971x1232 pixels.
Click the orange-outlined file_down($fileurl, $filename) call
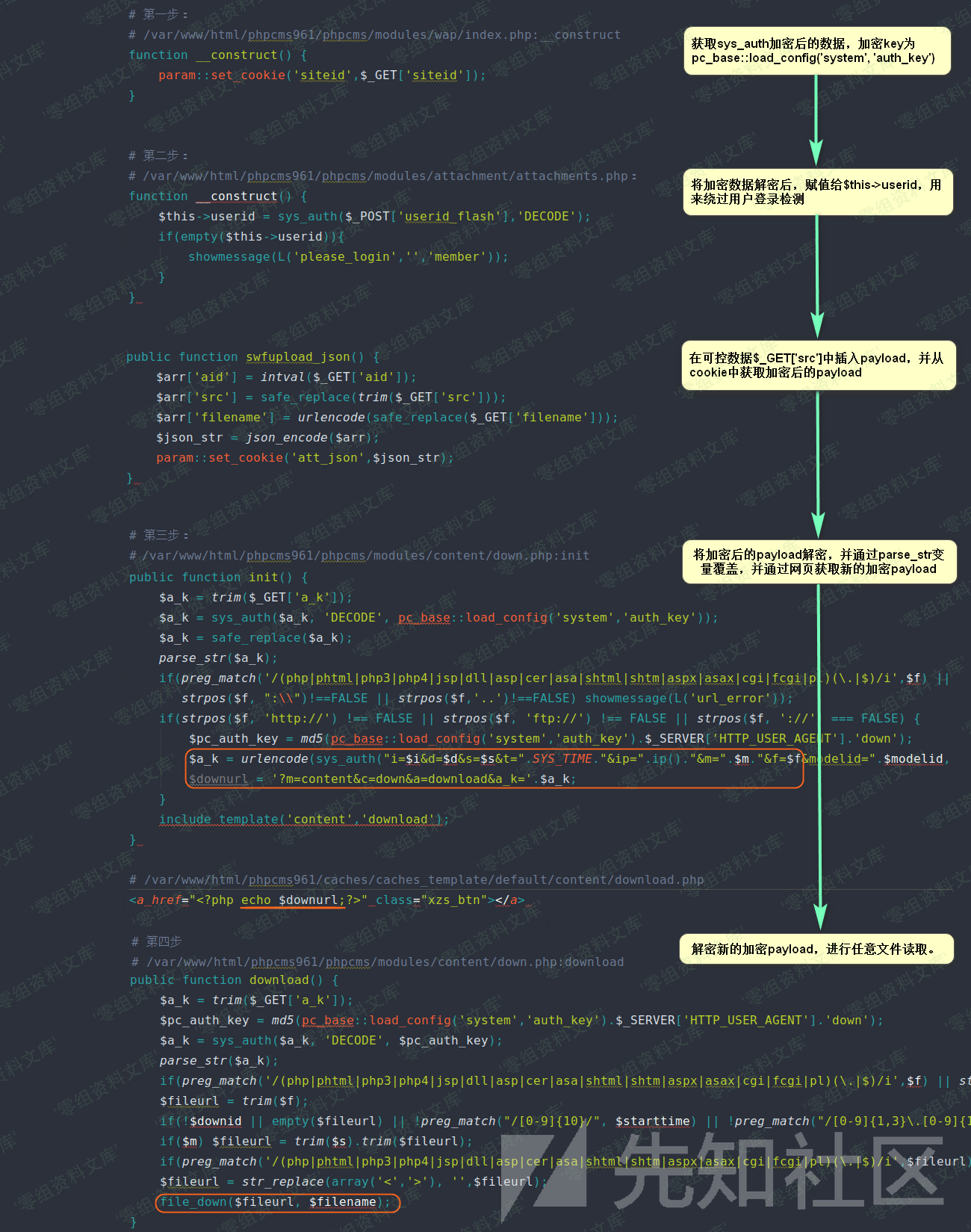click(277, 1202)
